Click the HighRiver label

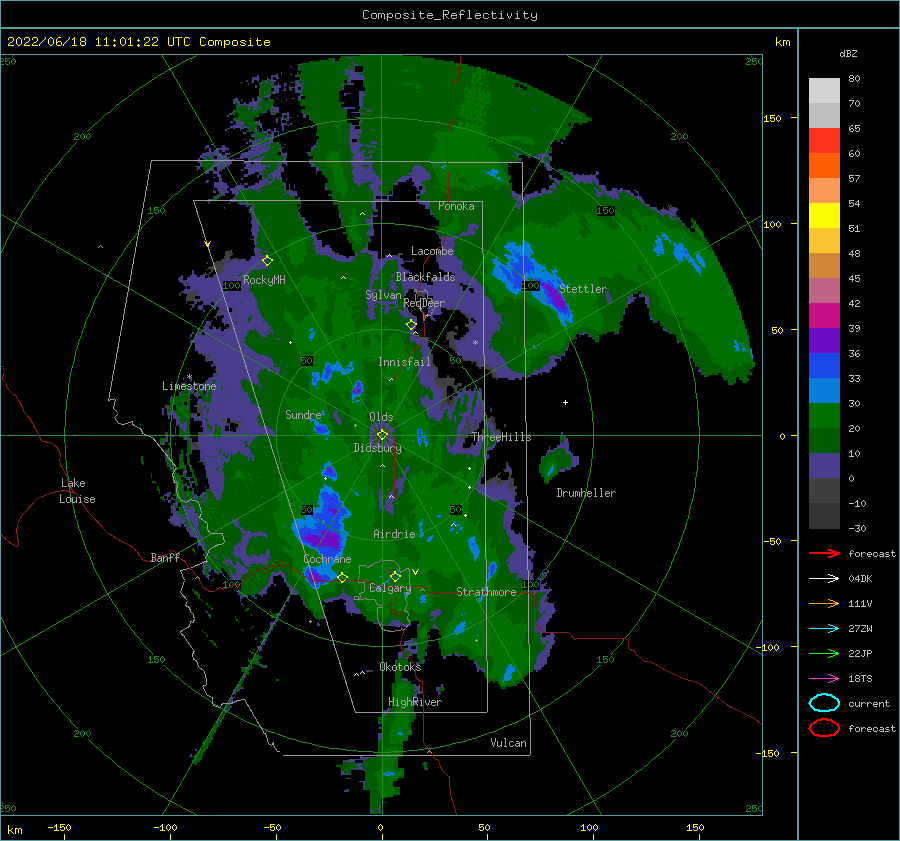(x=415, y=702)
